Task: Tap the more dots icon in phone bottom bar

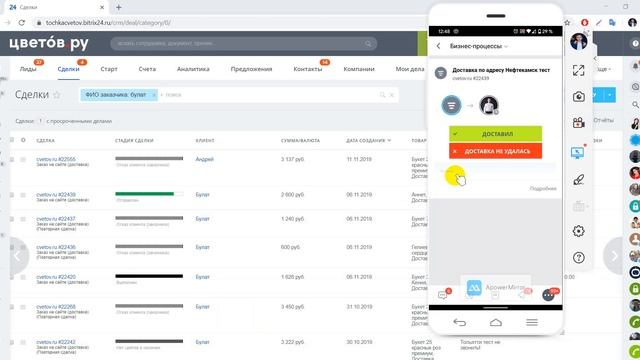Action: [548, 295]
